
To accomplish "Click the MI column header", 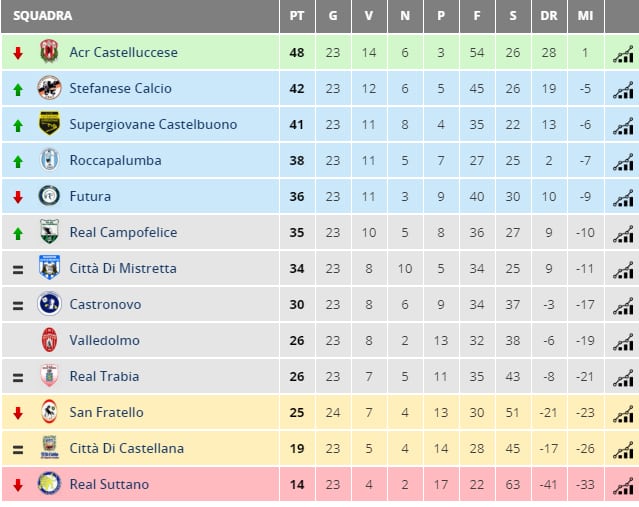I will [x=585, y=16].
